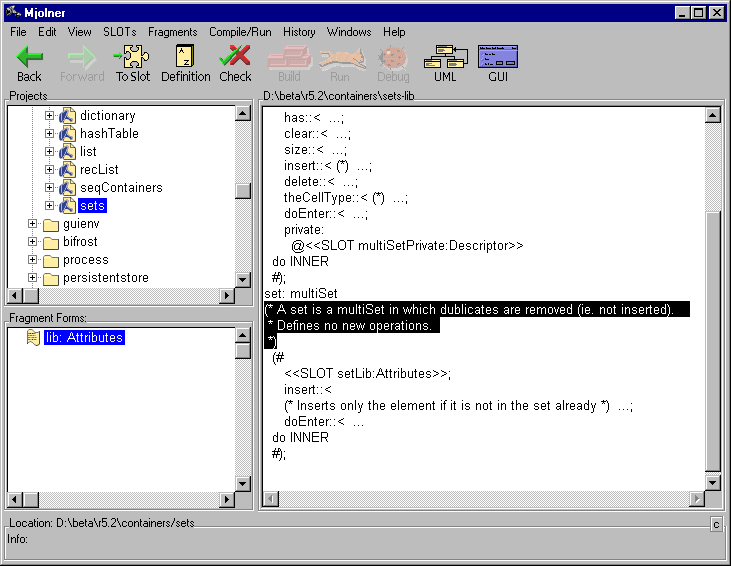Click the small 'c' status button
The height and width of the screenshot is (566, 731).
(716, 524)
